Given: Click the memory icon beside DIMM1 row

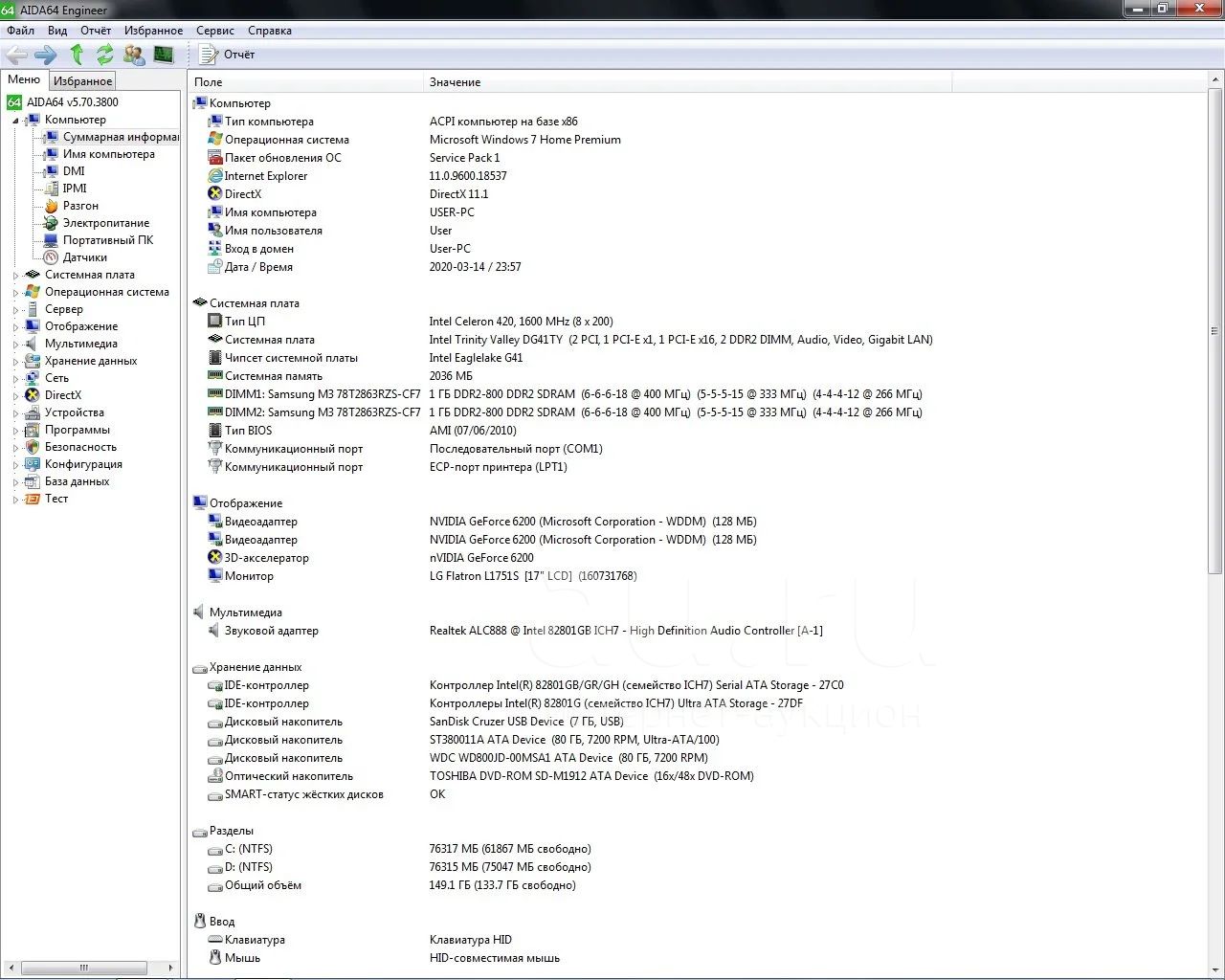Looking at the screenshot, I should click(215, 394).
